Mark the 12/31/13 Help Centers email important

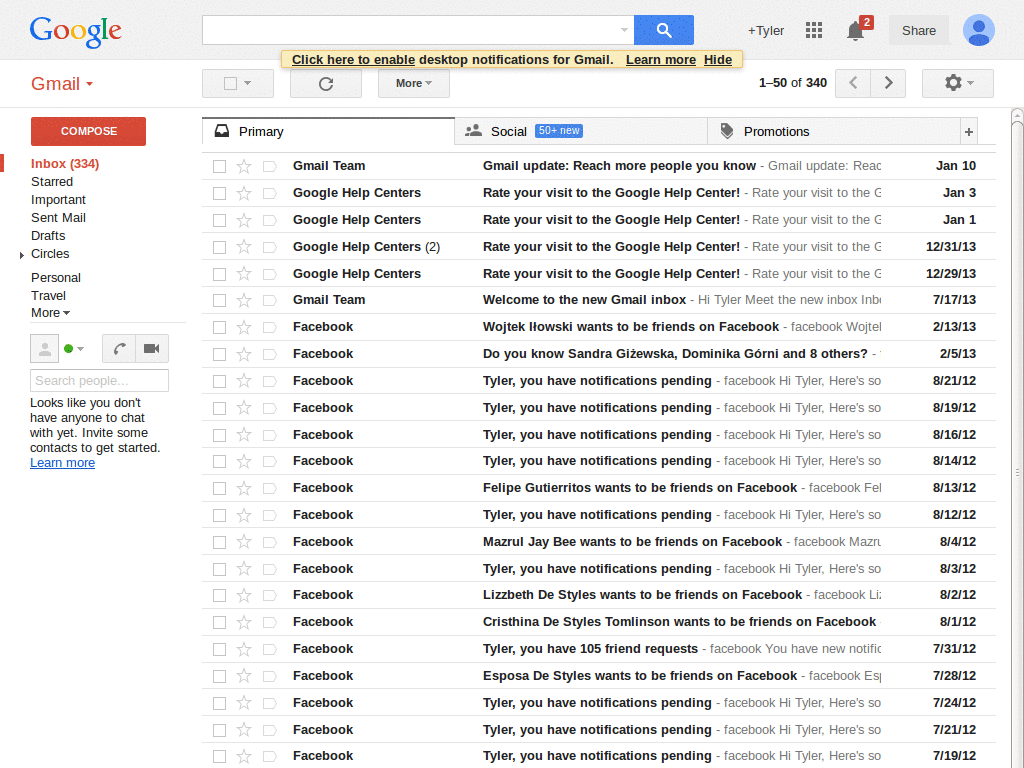click(270, 248)
